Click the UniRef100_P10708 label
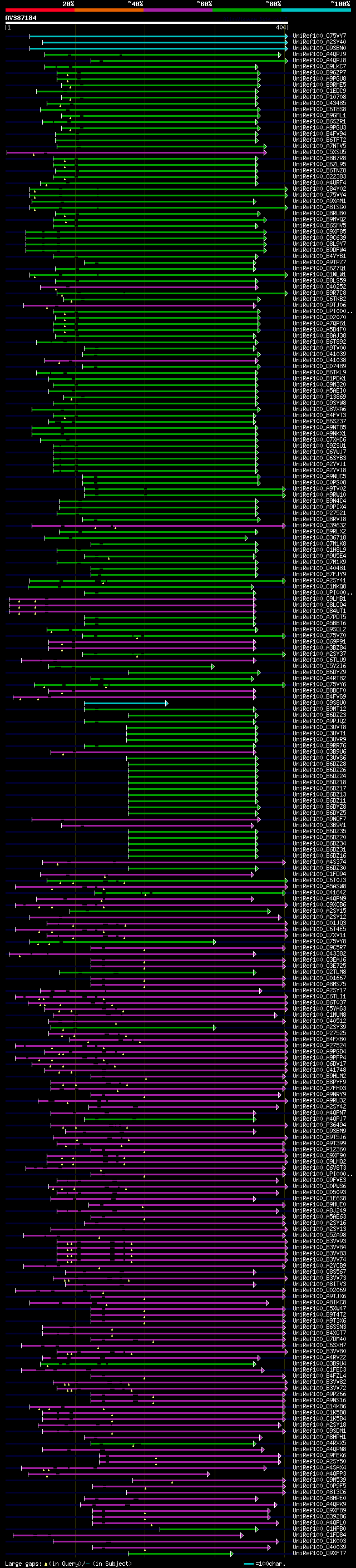 pos(319,97)
